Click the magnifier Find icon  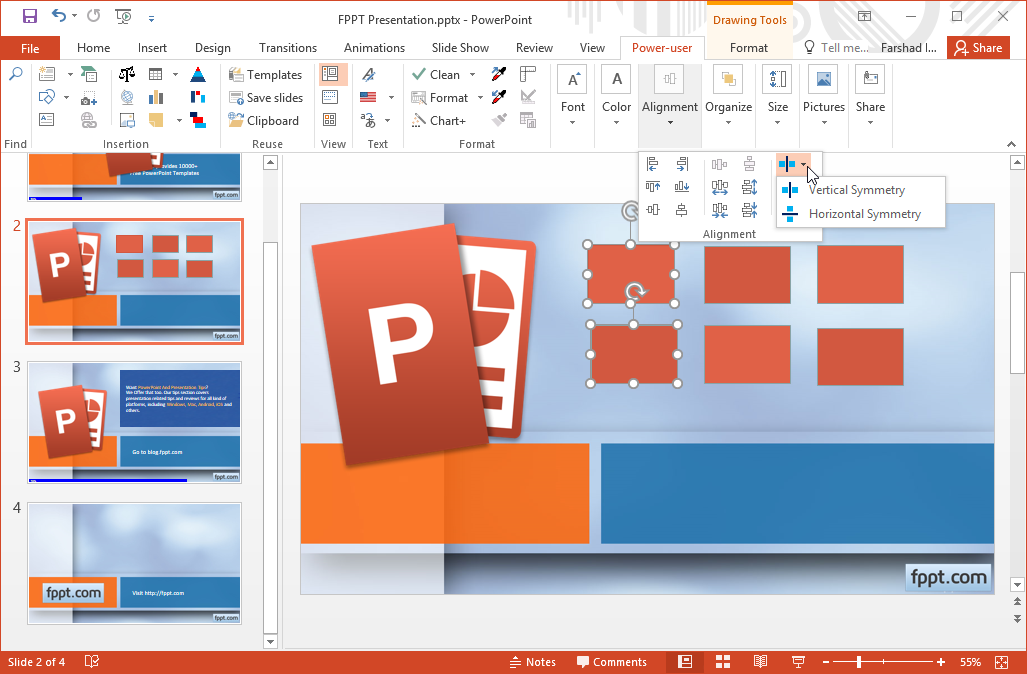pos(15,75)
